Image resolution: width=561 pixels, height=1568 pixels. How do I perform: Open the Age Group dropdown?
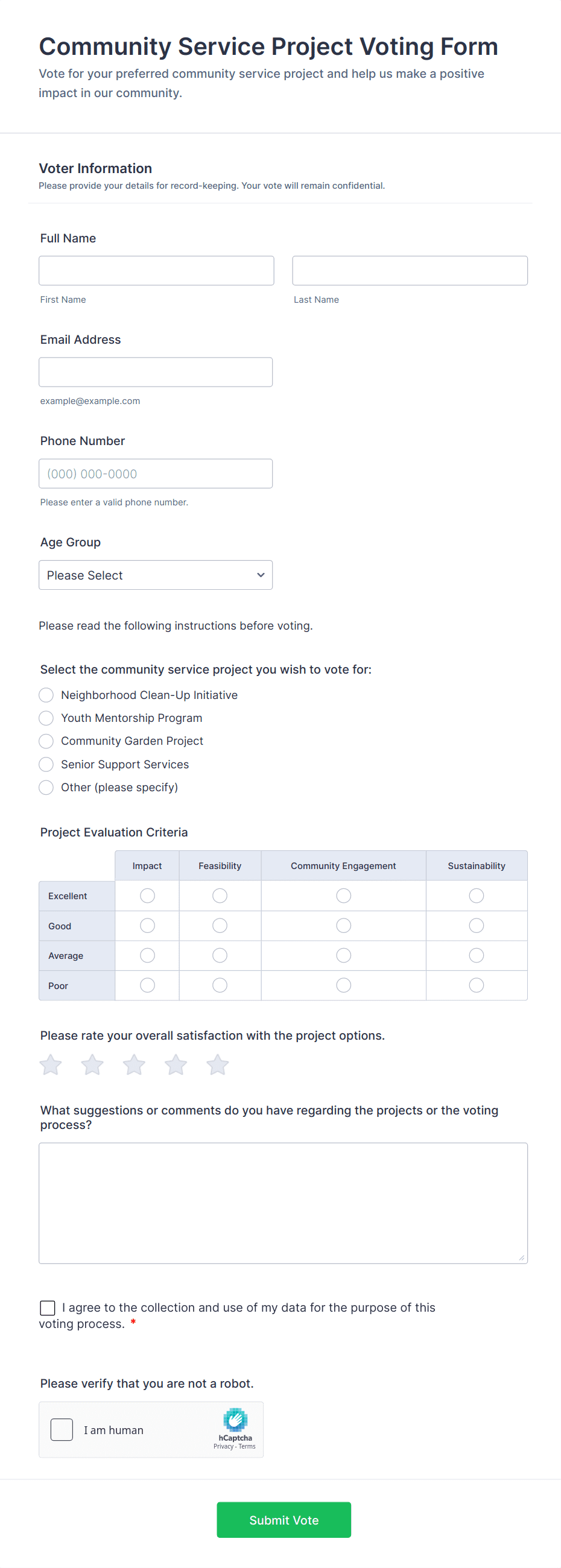155,575
